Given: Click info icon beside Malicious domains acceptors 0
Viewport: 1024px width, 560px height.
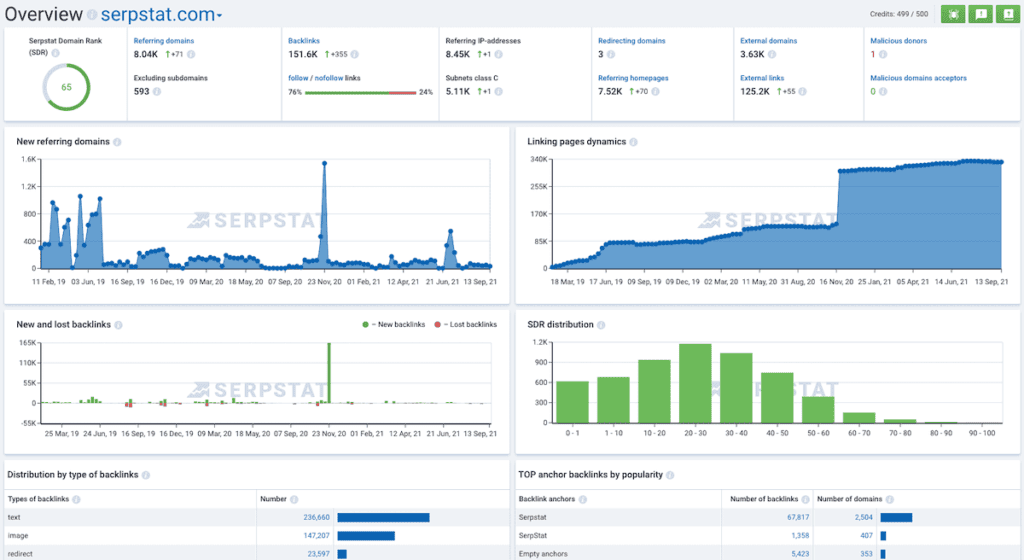Looking at the screenshot, I should pyautogui.click(x=883, y=91).
